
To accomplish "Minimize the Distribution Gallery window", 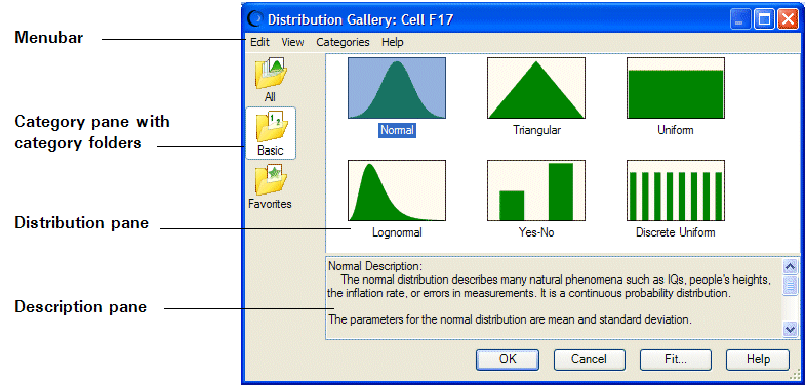I will pos(740,20).
